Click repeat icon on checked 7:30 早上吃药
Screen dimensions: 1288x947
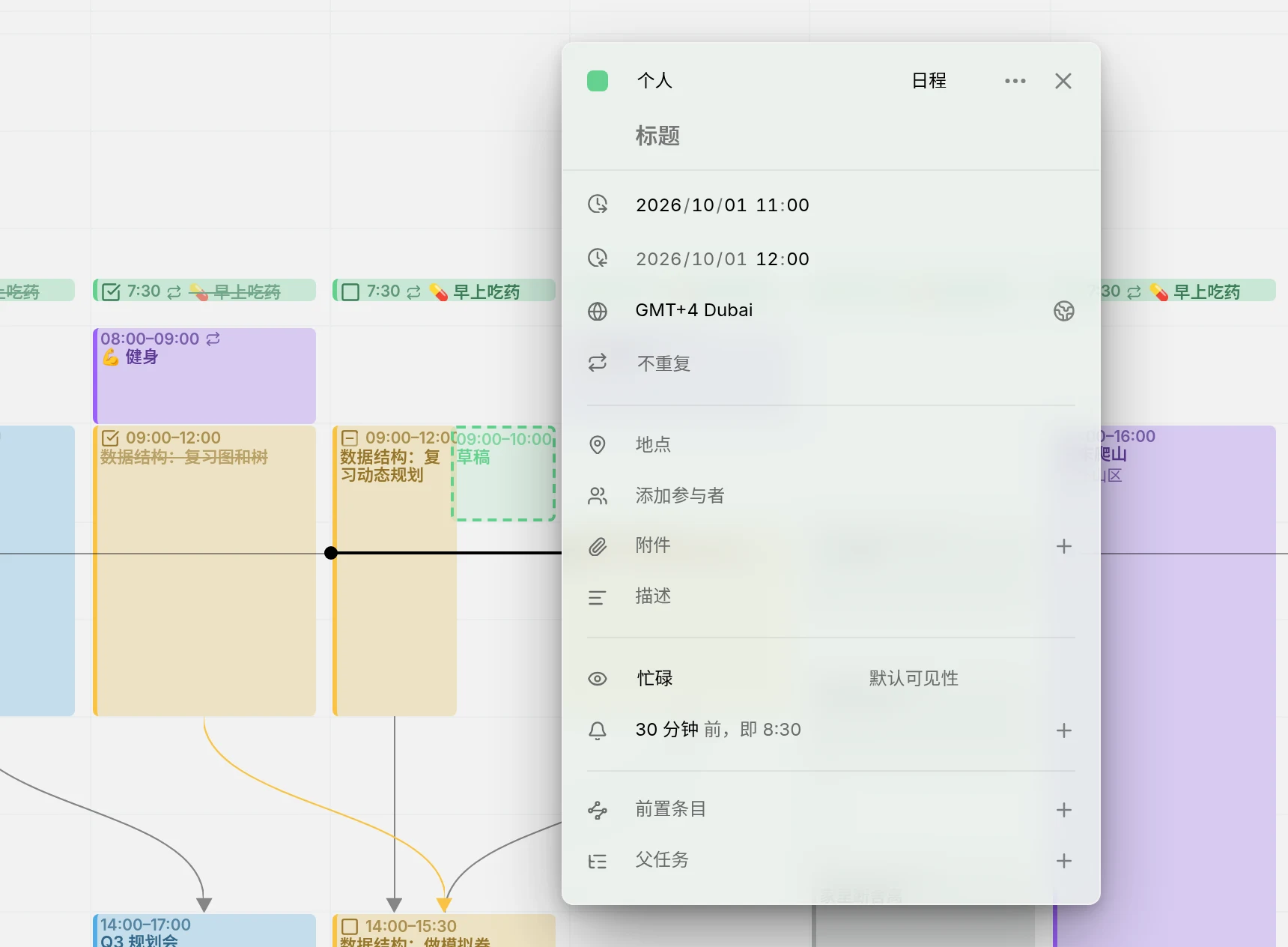174,291
